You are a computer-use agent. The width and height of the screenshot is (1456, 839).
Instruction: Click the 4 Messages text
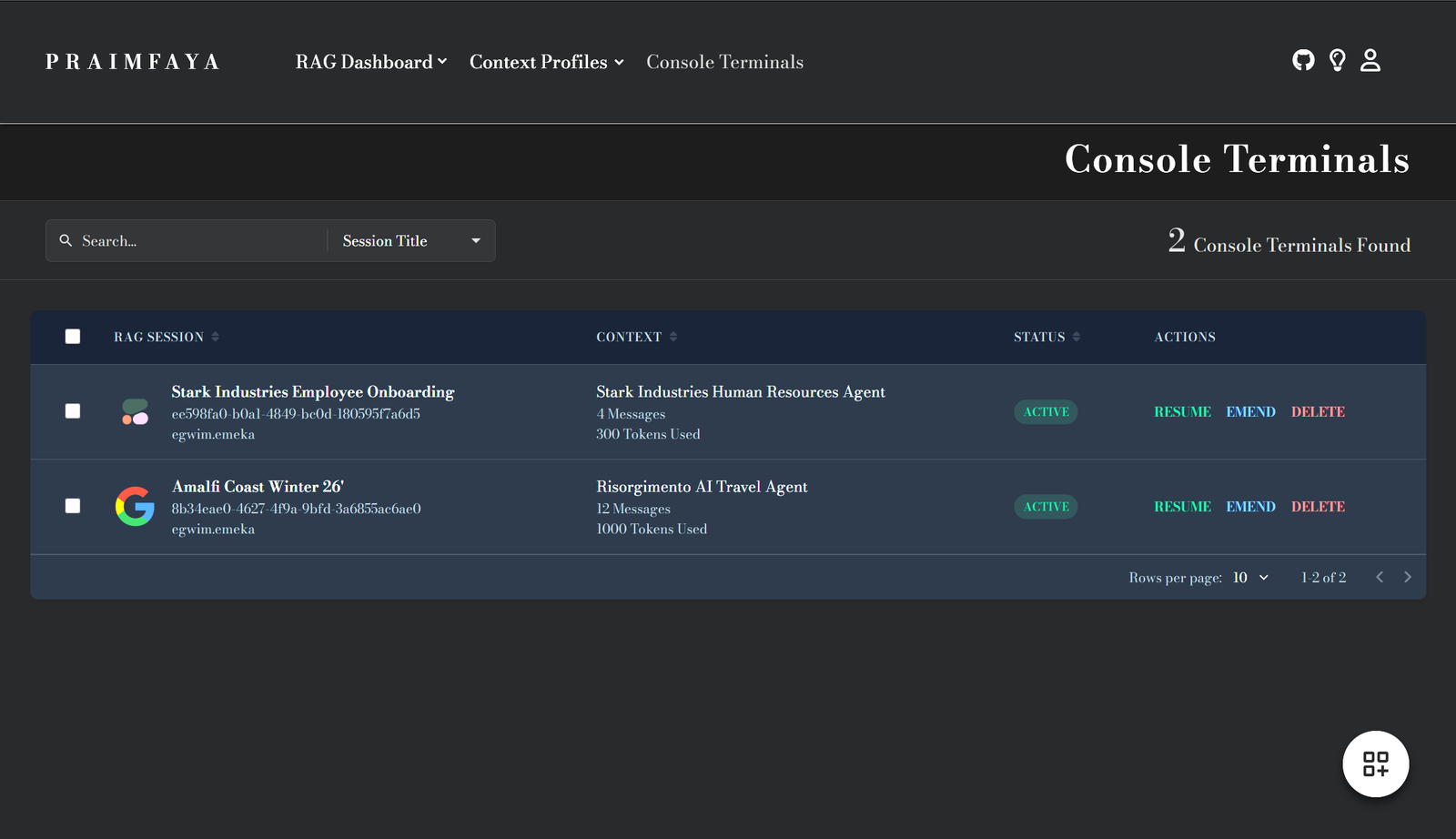click(631, 414)
